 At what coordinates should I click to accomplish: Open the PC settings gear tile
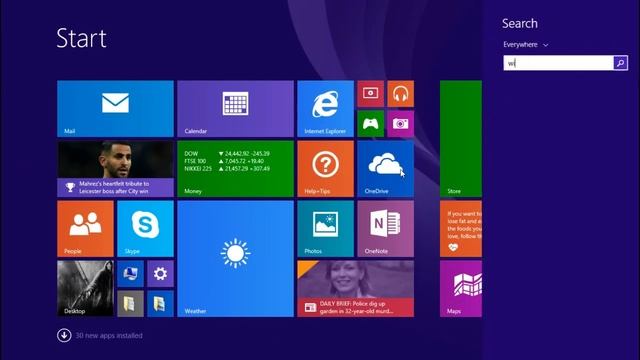160,274
